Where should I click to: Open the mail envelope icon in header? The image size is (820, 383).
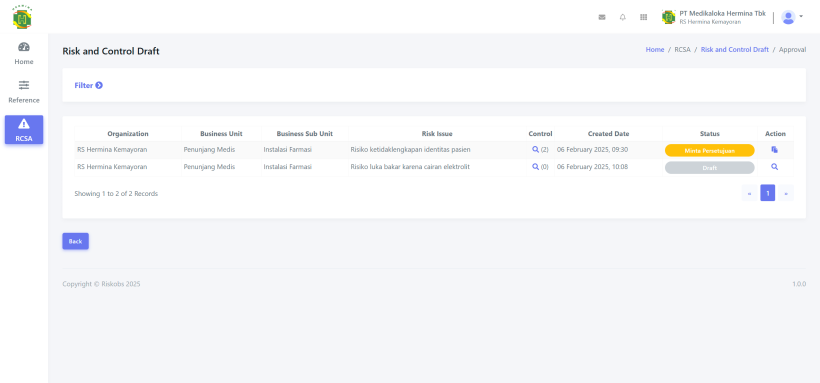(602, 17)
